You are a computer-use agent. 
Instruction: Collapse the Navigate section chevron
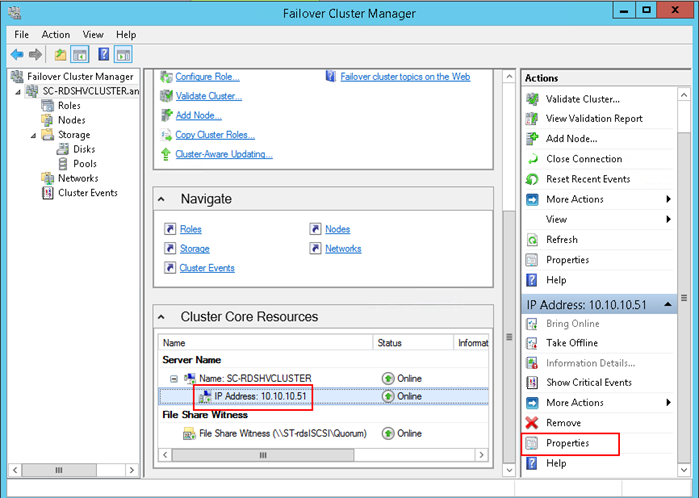coord(161,199)
